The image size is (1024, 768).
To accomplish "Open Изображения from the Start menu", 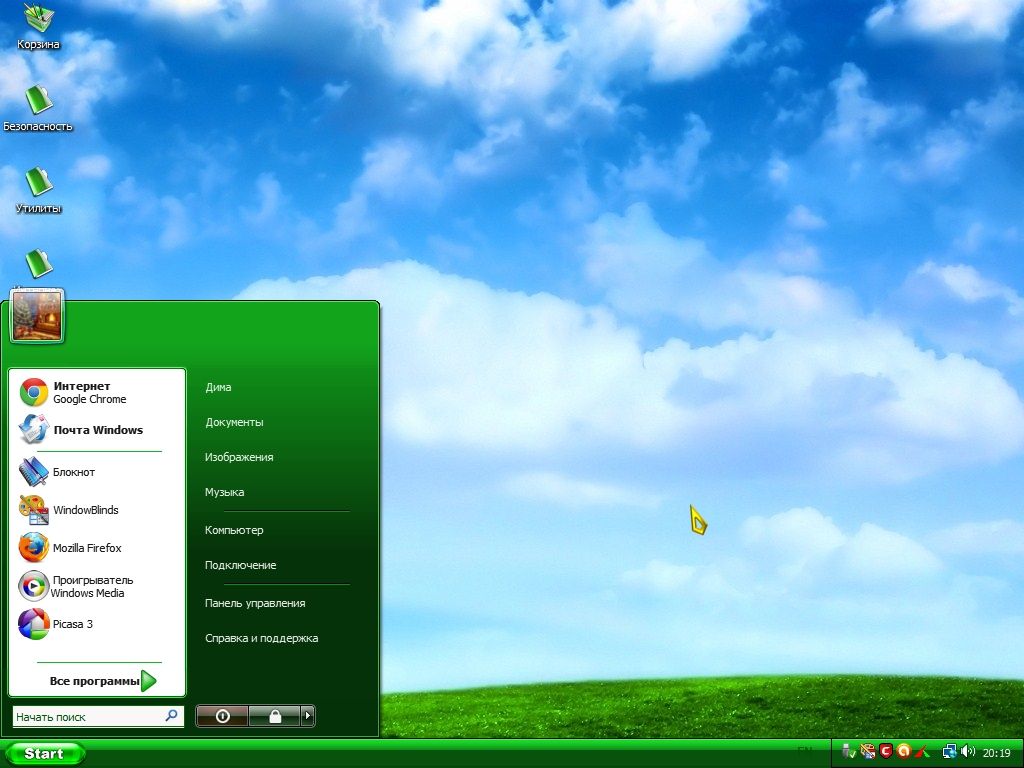I will [x=239, y=457].
